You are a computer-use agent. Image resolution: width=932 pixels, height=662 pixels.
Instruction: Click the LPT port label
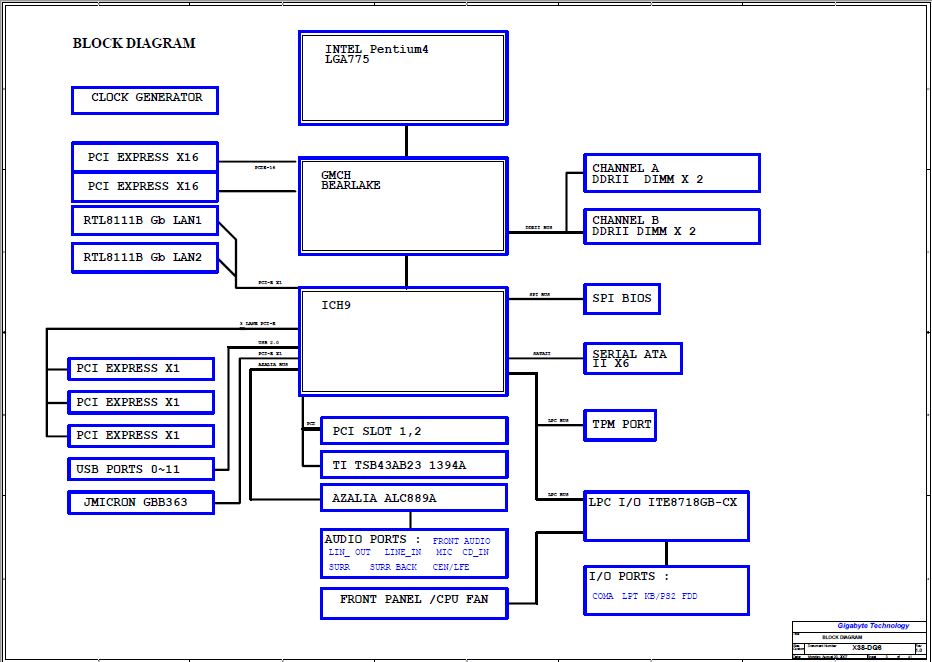(630, 596)
